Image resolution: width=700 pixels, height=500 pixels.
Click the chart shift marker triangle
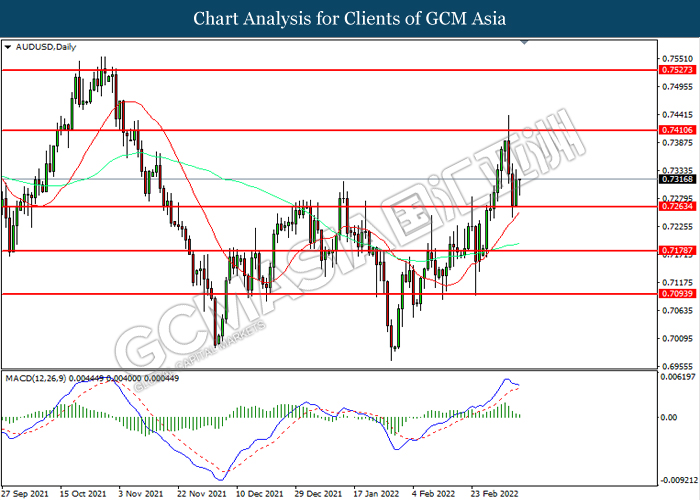pos(525,42)
